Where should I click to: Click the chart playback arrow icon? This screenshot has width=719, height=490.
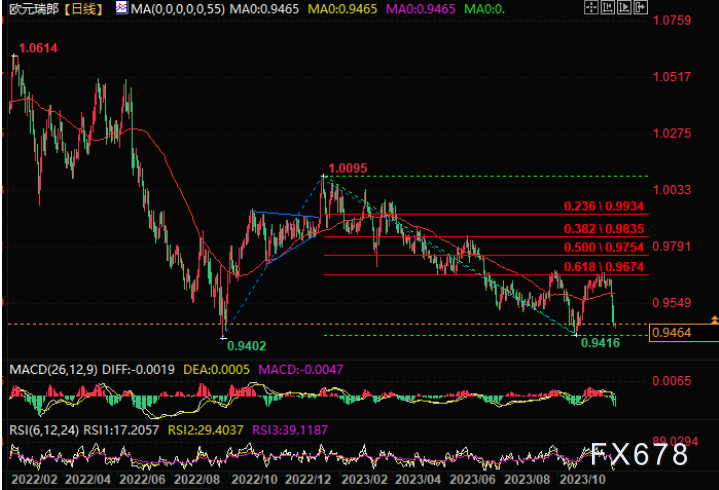click(x=624, y=7)
